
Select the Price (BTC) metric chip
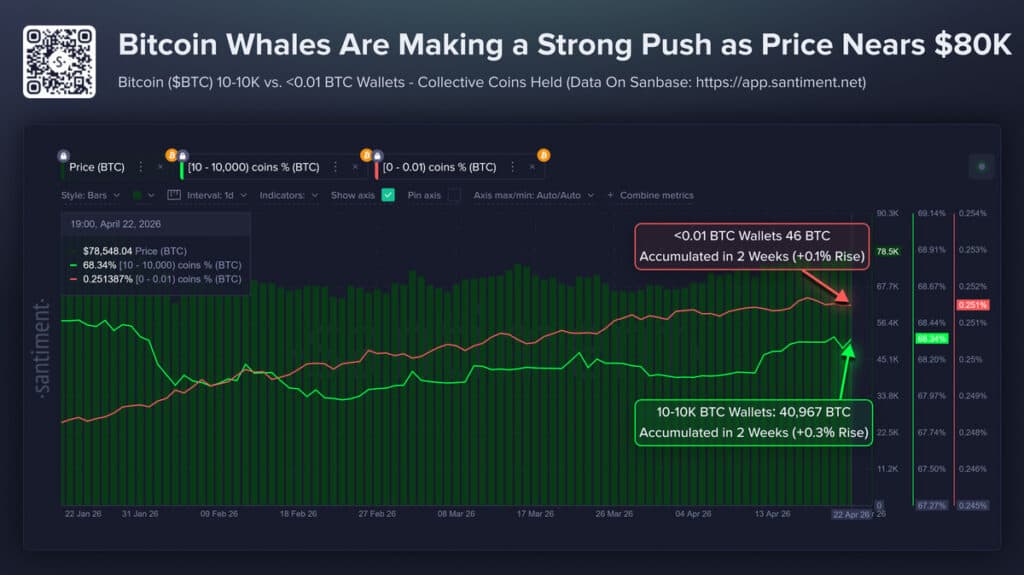point(95,167)
